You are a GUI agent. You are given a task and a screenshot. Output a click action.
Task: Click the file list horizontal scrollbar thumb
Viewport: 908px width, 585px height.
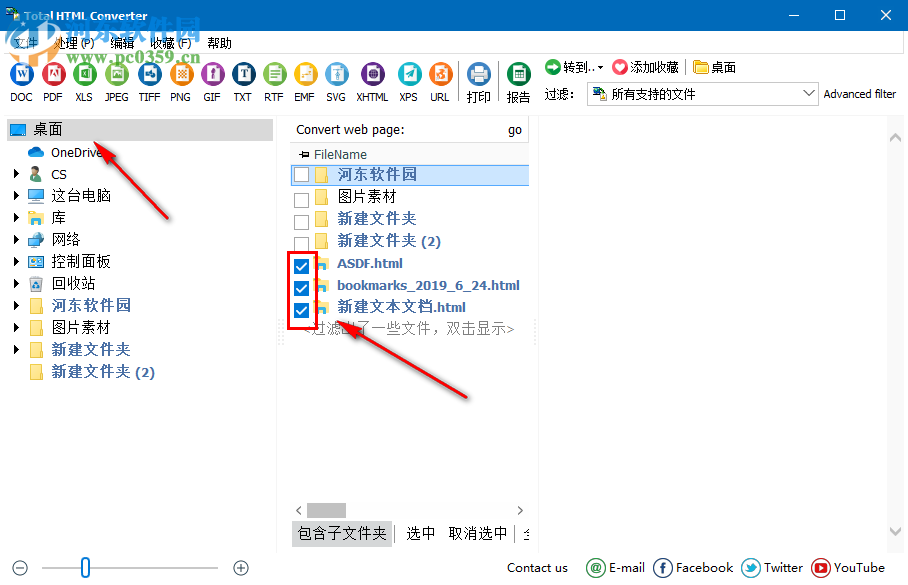coord(326,510)
